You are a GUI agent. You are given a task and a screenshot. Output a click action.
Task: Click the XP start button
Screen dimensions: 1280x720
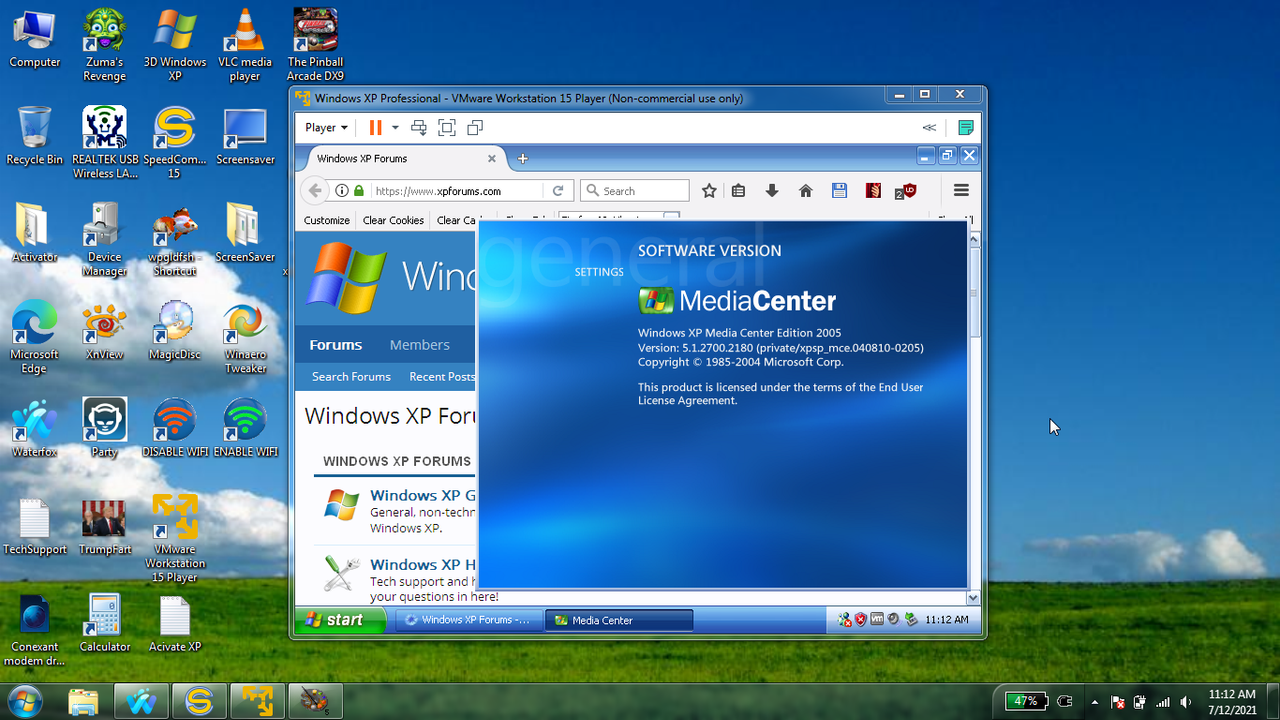340,620
